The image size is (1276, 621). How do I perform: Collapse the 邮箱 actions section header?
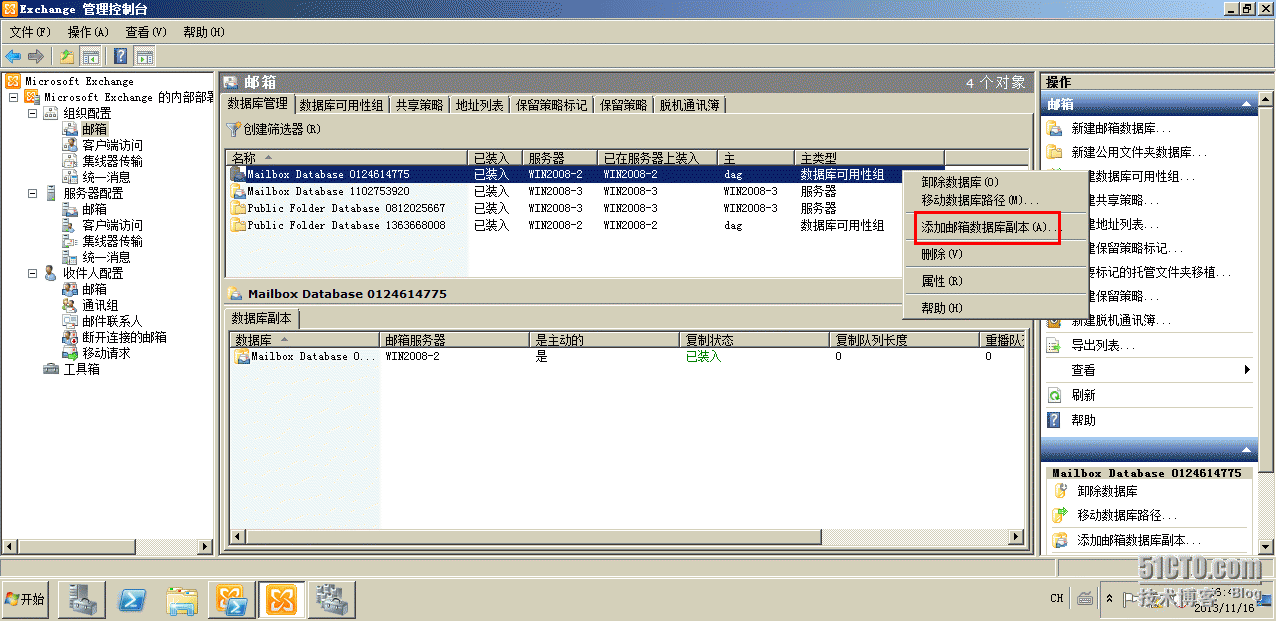tap(1246, 104)
